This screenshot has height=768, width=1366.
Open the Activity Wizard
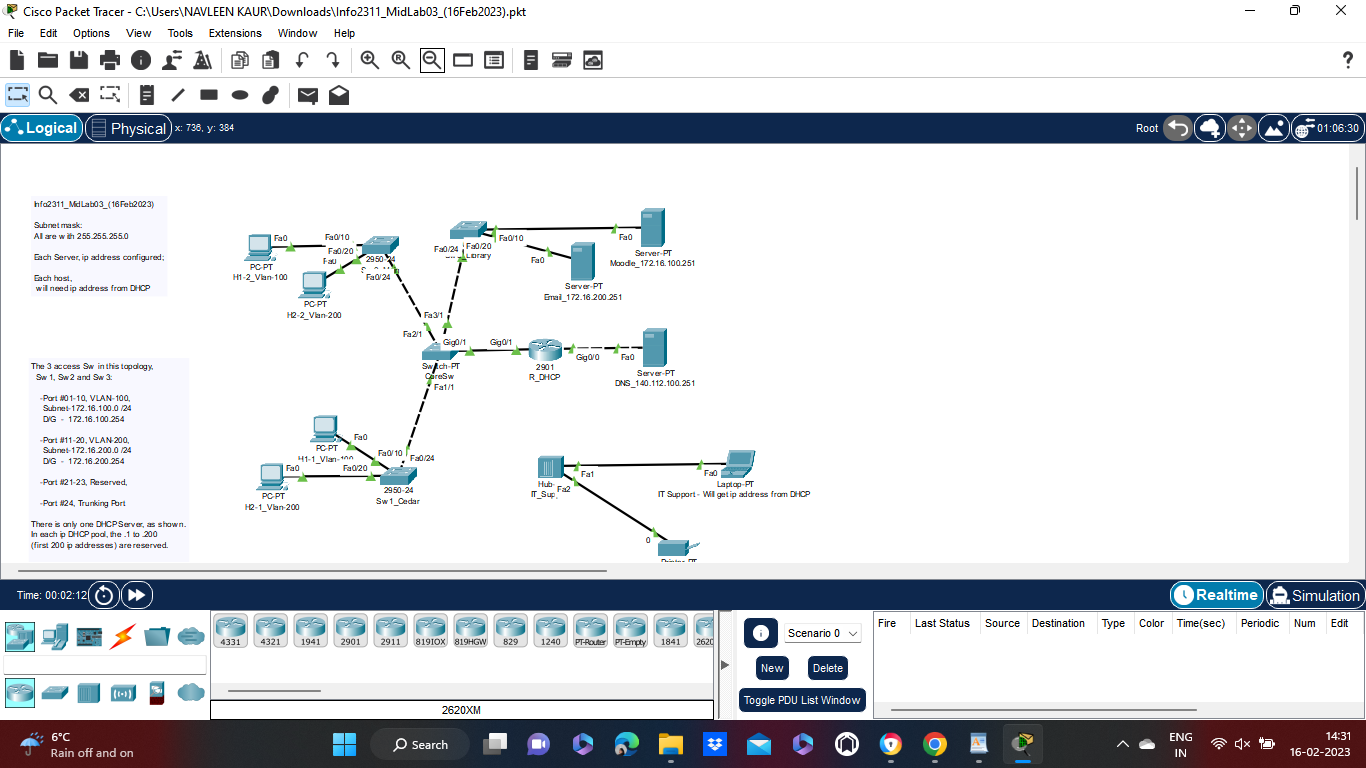pos(200,60)
